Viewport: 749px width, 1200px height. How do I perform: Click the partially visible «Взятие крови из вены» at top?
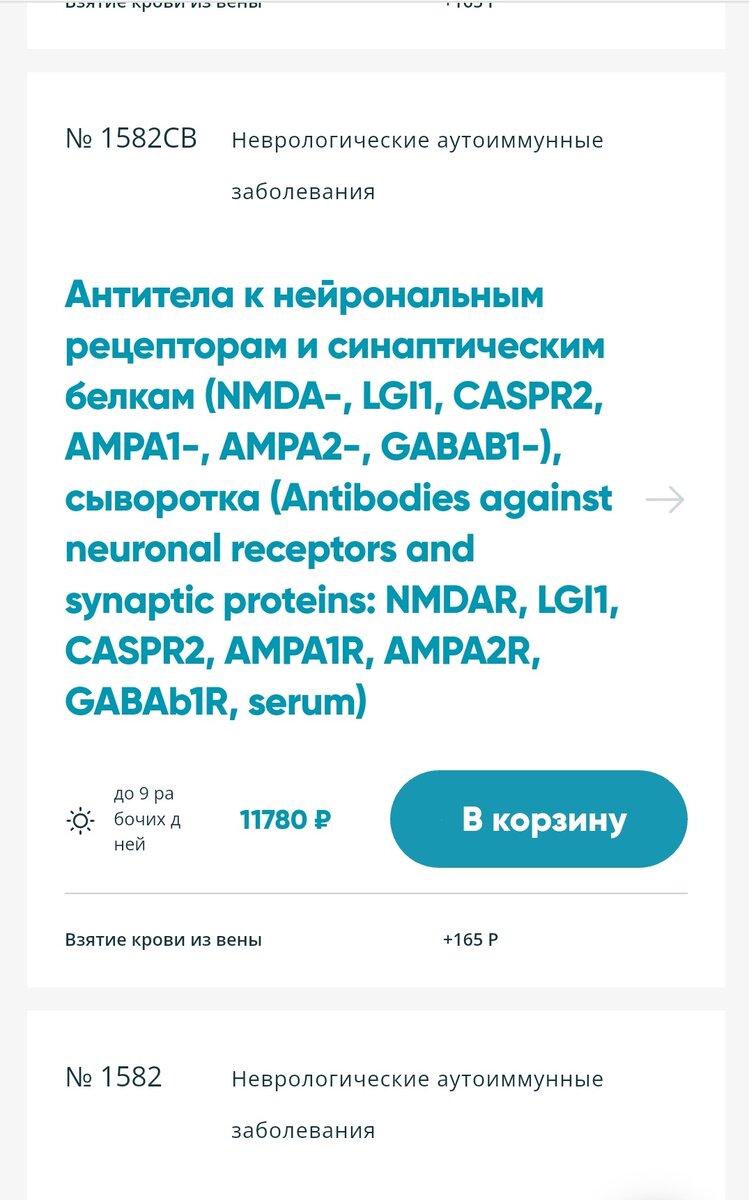pyautogui.click(x=163, y=5)
